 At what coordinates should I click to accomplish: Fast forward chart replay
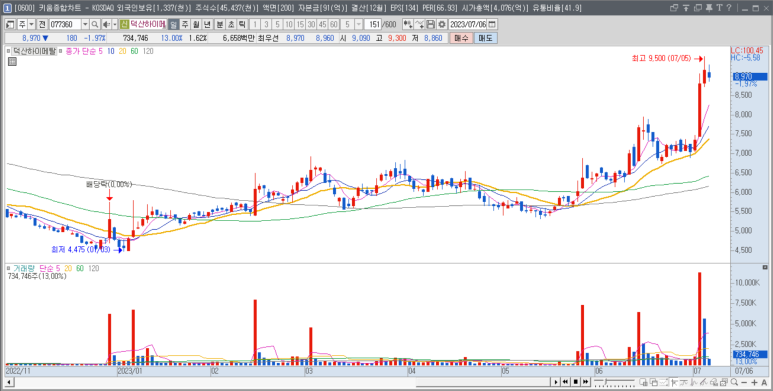(x=585, y=382)
